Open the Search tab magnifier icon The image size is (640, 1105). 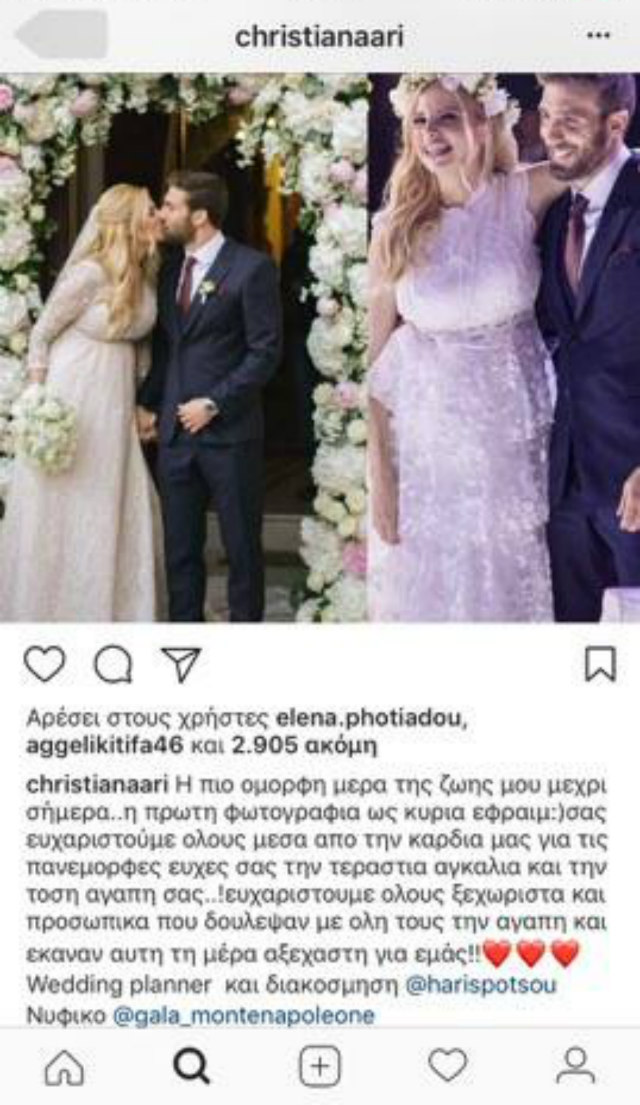192,1066
